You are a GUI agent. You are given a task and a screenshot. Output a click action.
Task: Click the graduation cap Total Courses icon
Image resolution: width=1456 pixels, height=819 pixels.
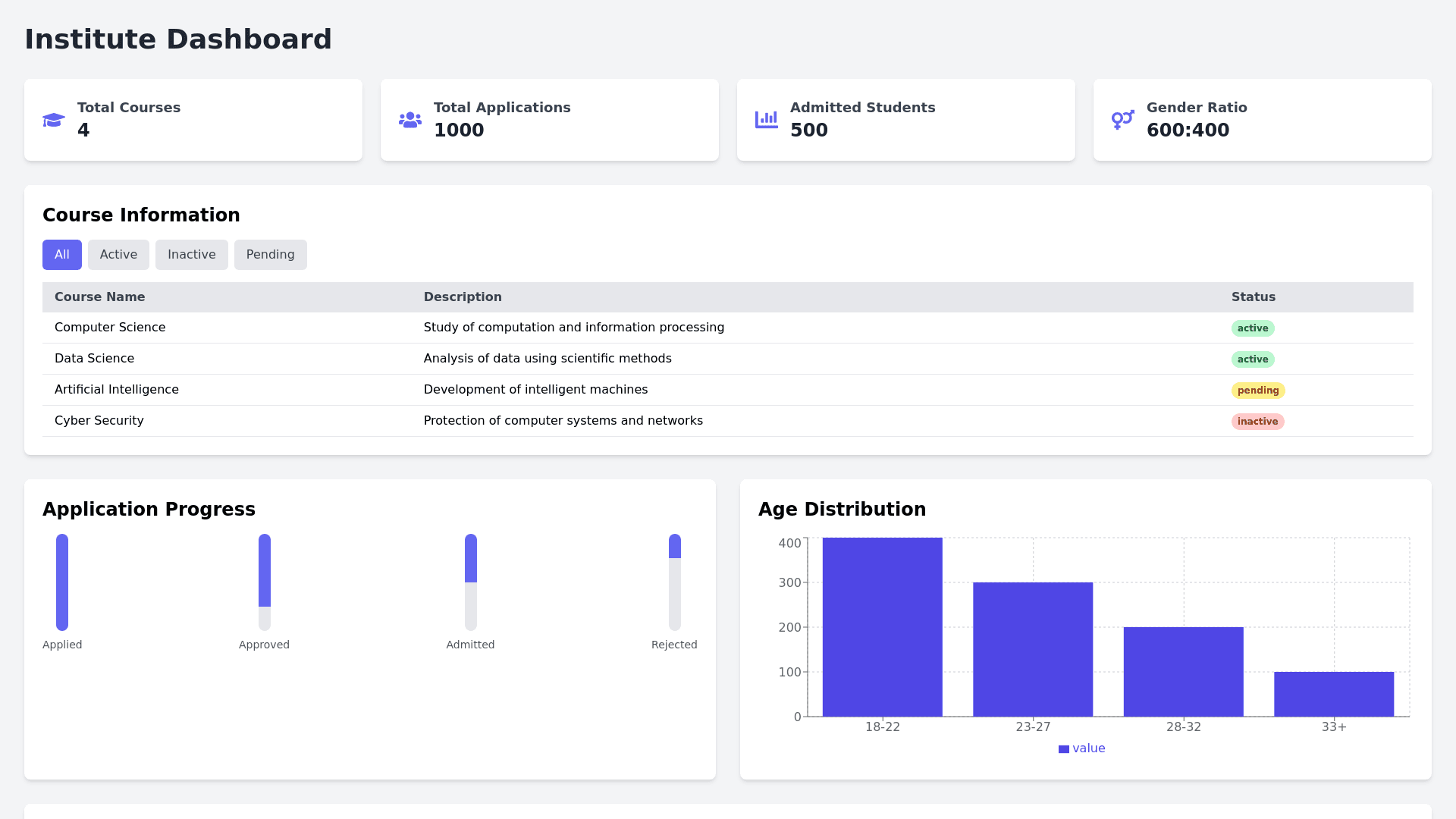pos(54,120)
